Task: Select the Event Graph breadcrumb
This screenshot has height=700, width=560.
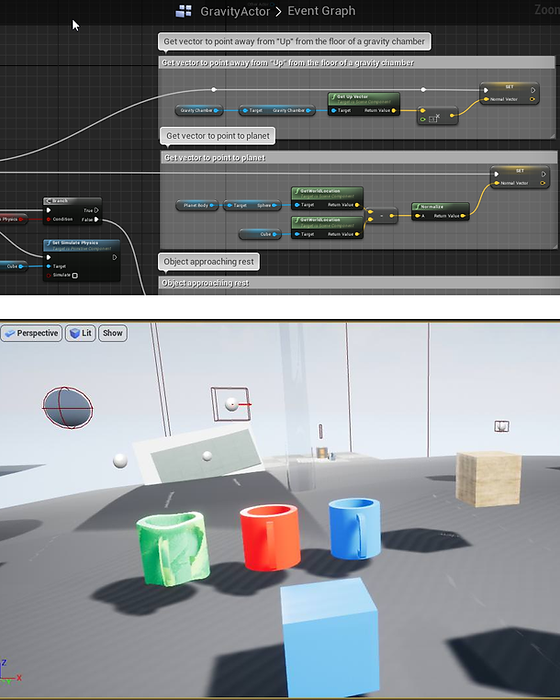Action: click(322, 11)
